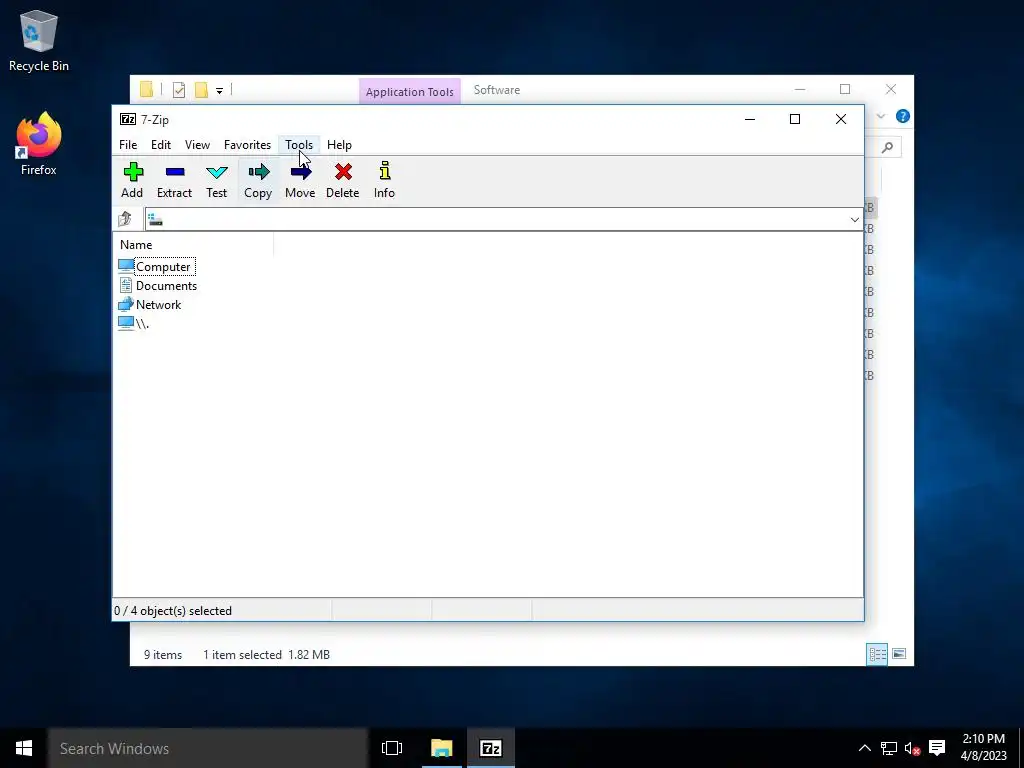Open the View menu

(197, 145)
